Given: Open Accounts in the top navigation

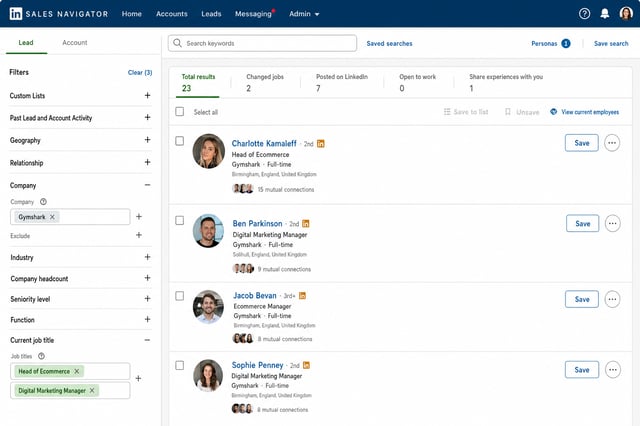Looking at the screenshot, I should coord(171,13).
